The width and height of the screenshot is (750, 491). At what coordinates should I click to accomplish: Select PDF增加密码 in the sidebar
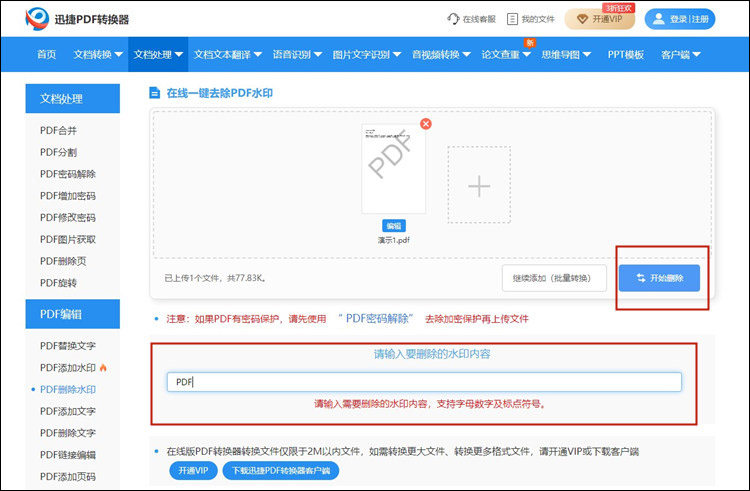68,196
